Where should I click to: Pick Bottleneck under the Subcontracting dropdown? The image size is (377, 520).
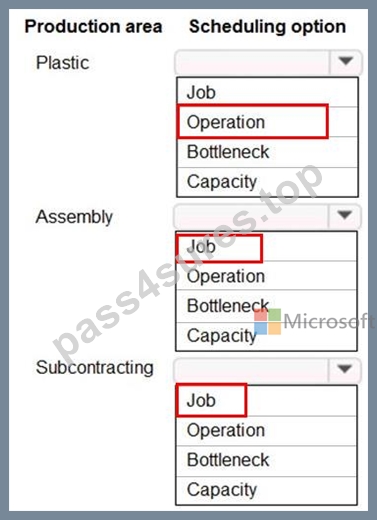pos(266,461)
